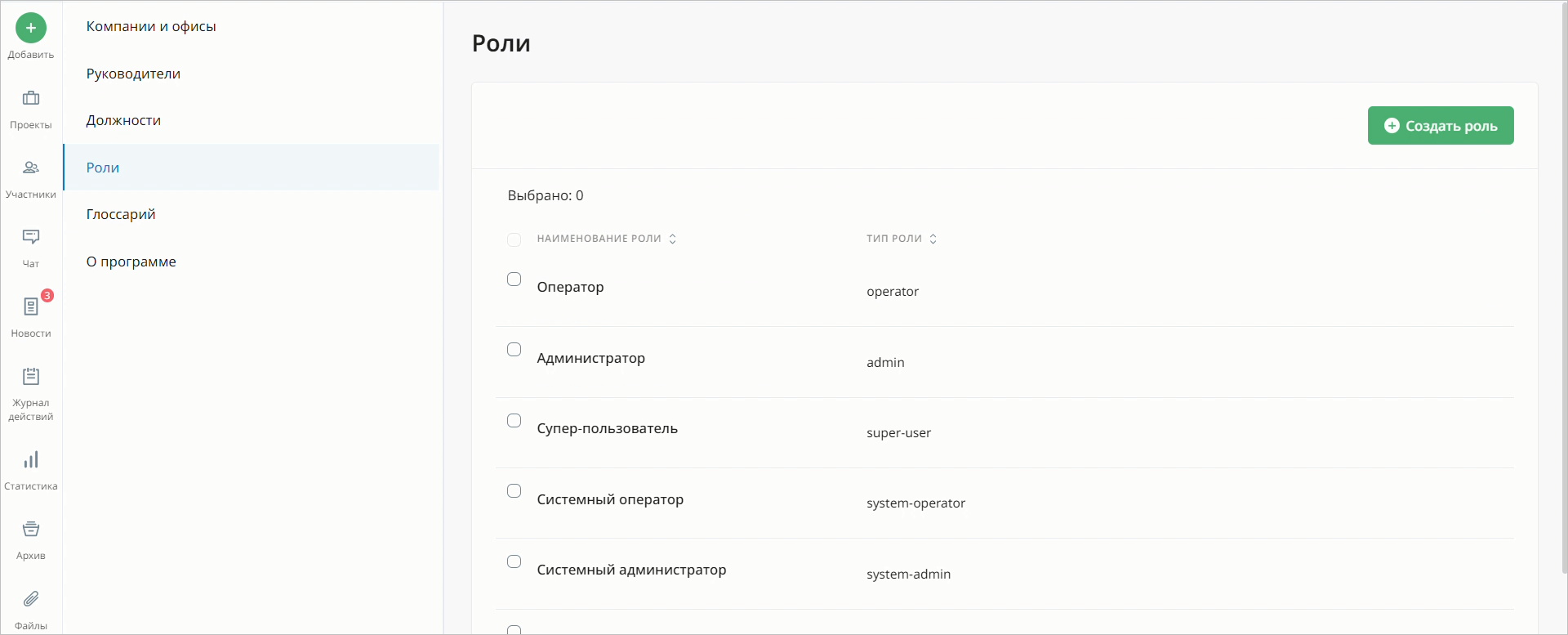
Task: Select the Участники sidebar icon
Action: tap(30, 168)
